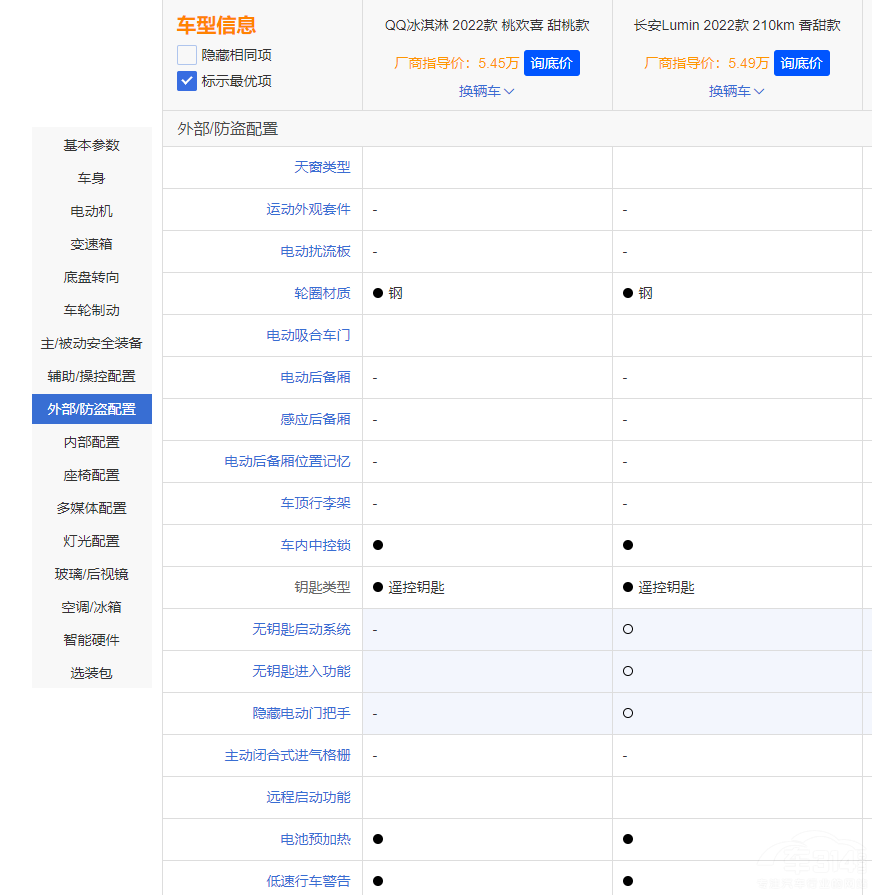
Task: Click the 钥匙类型 parameter link
Action: coord(322,587)
